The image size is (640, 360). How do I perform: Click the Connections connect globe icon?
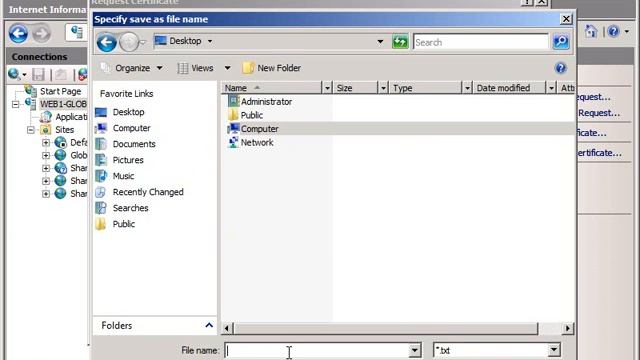(13, 74)
